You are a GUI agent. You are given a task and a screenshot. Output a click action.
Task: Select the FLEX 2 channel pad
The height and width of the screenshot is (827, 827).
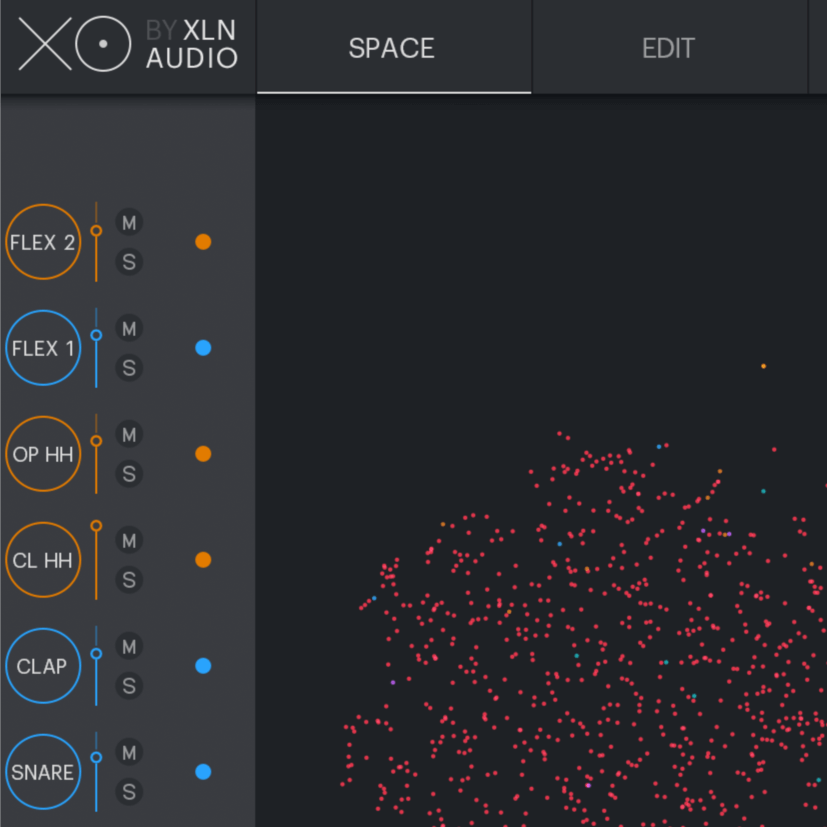43,242
